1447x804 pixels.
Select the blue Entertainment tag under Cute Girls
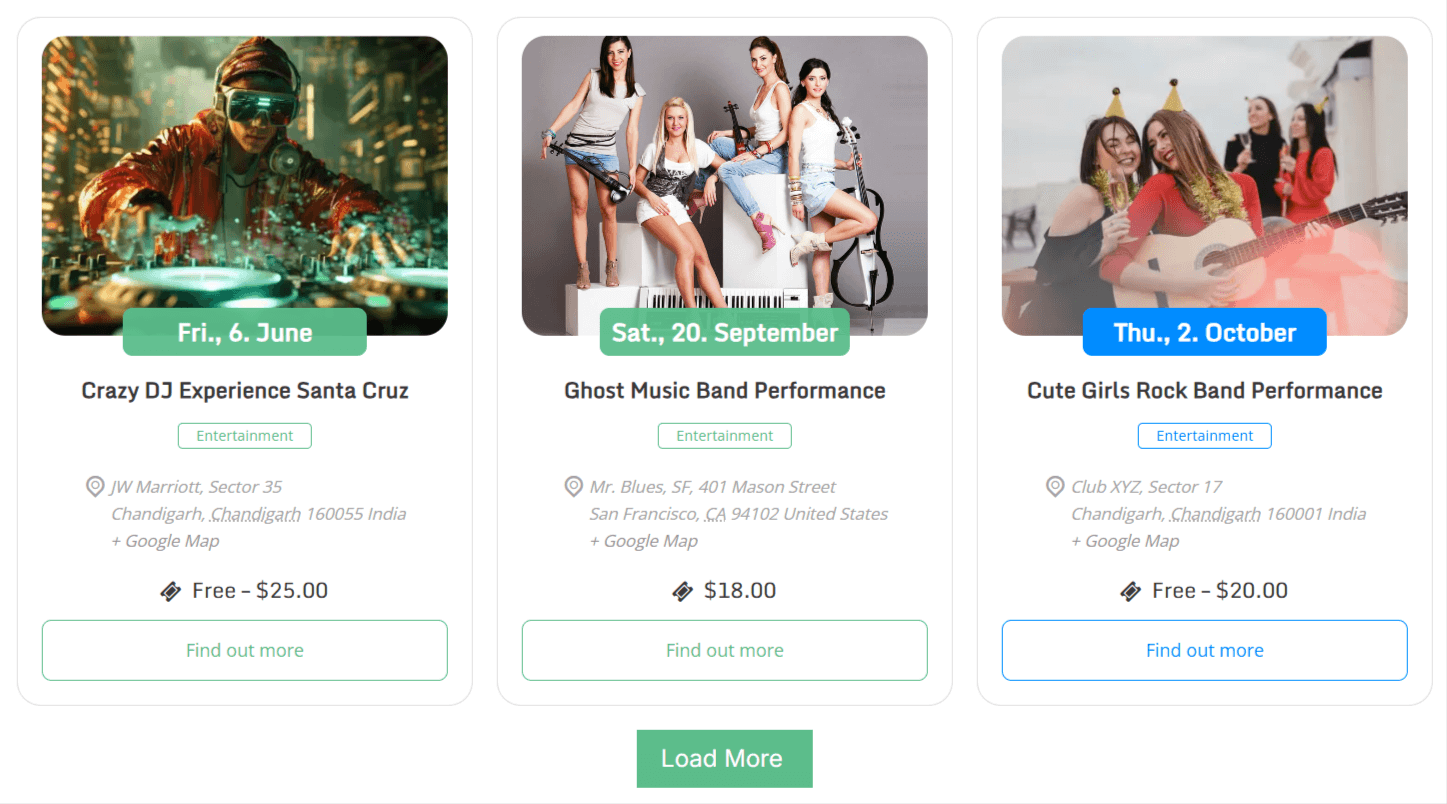pyautogui.click(x=1205, y=436)
